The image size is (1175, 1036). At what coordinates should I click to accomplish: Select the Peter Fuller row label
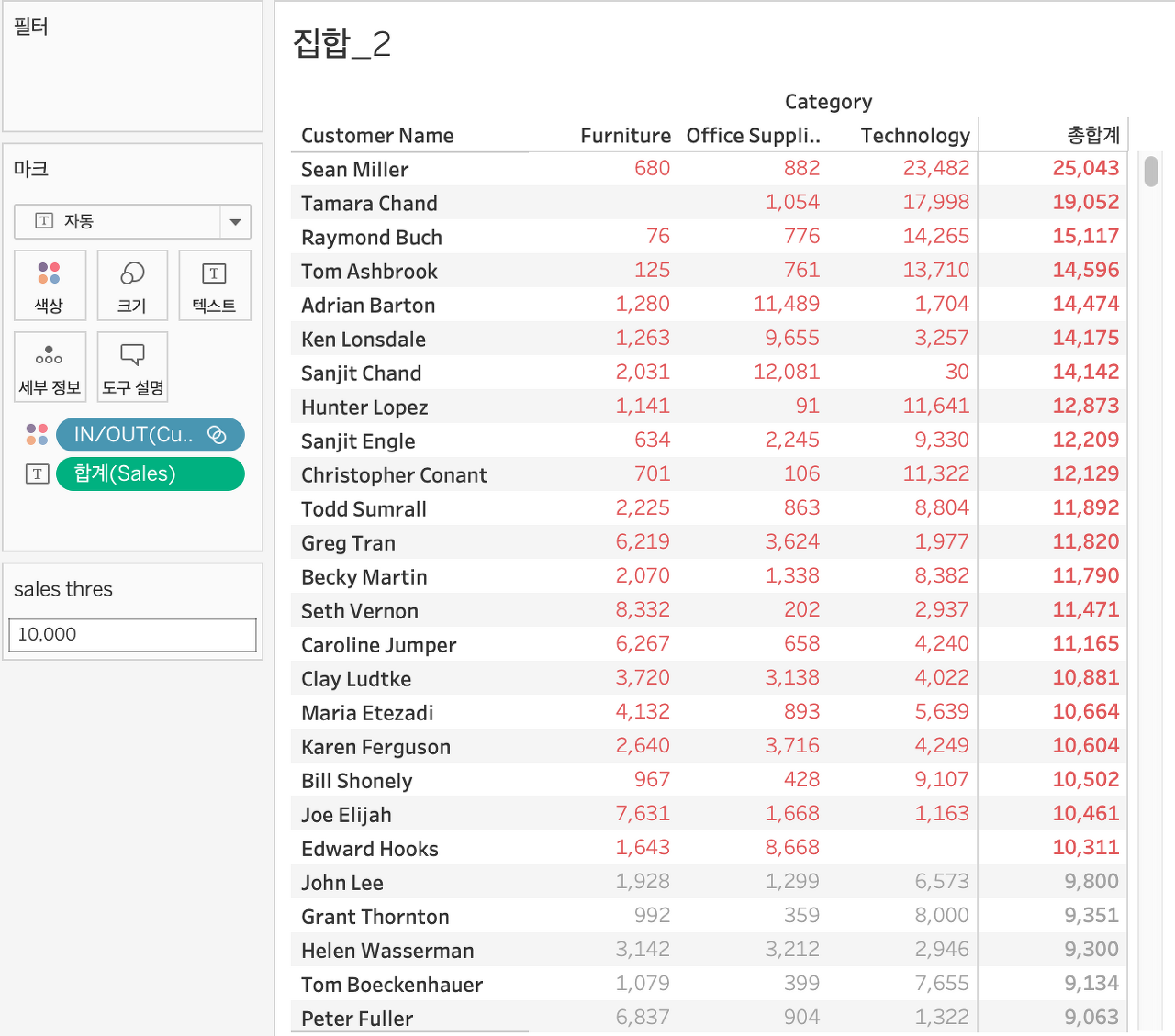tap(357, 1019)
